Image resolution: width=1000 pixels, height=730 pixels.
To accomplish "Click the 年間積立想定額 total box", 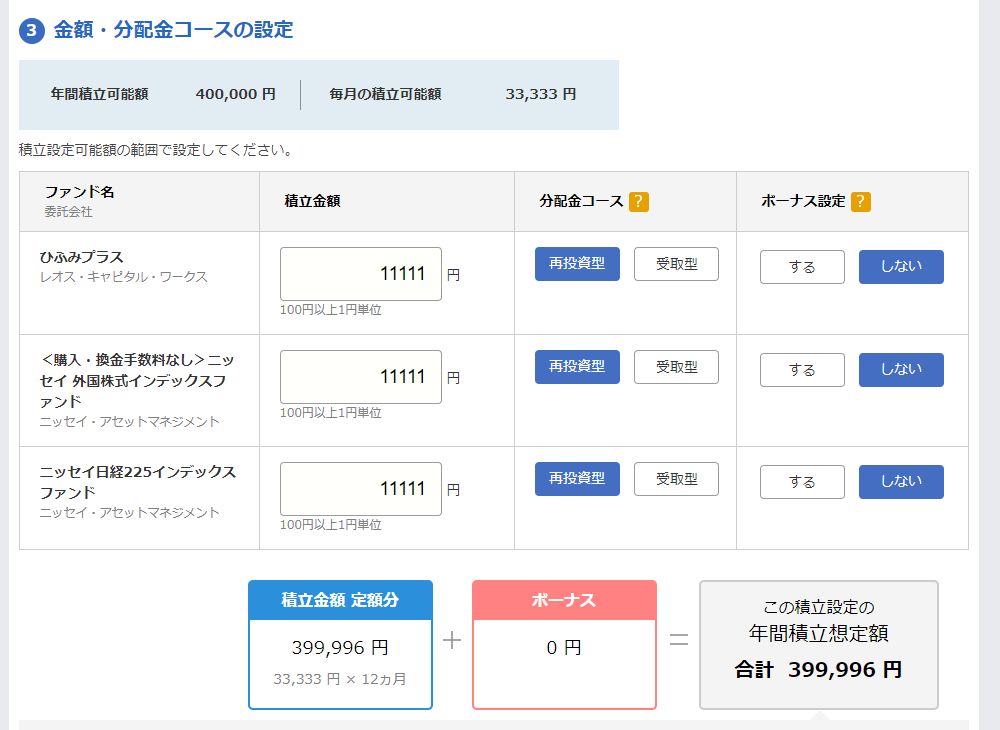I will tap(818, 644).
